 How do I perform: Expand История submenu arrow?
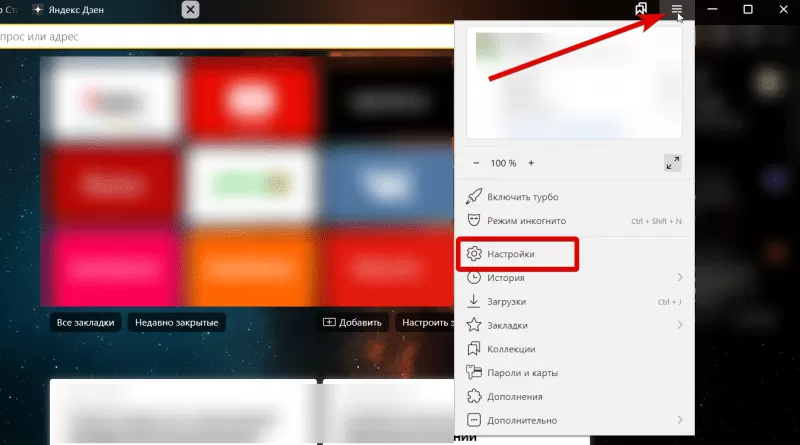point(680,277)
